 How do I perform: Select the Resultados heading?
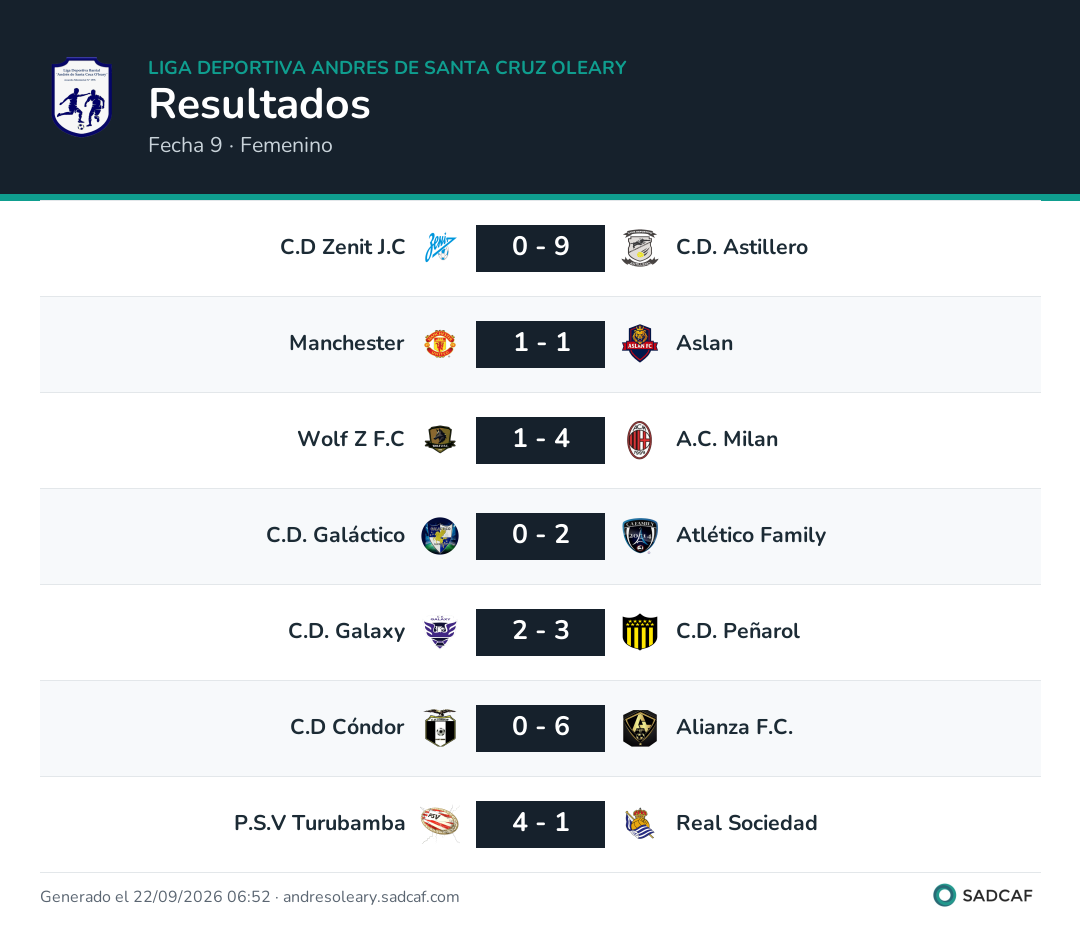pos(260,104)
